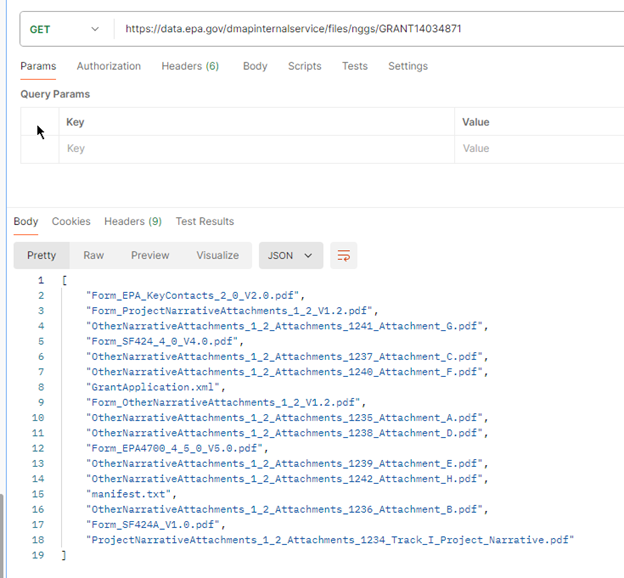Click the query param Key input
The image size is (624, 578).
pos(257,149)
